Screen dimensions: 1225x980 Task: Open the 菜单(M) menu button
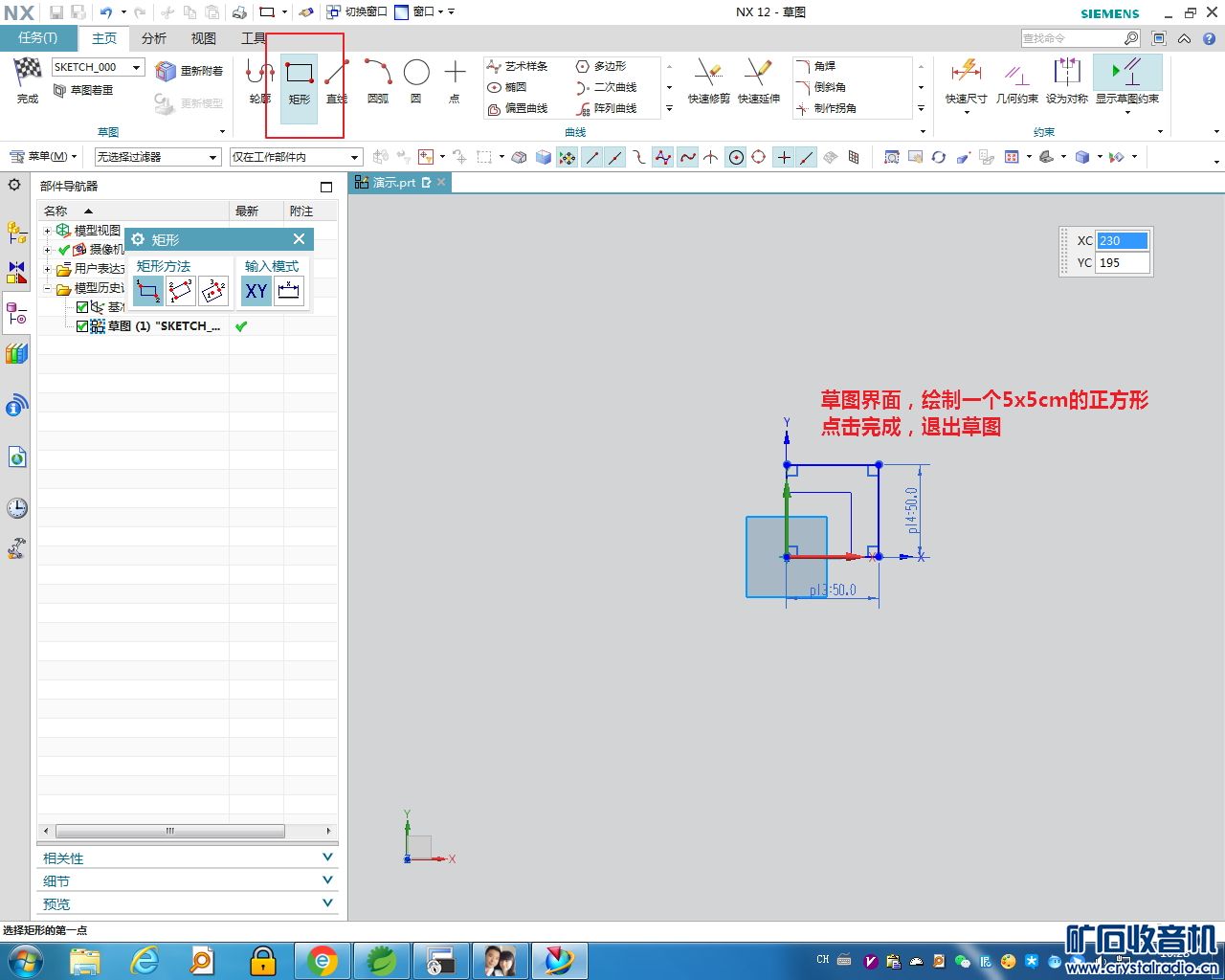tap(44, 157)
